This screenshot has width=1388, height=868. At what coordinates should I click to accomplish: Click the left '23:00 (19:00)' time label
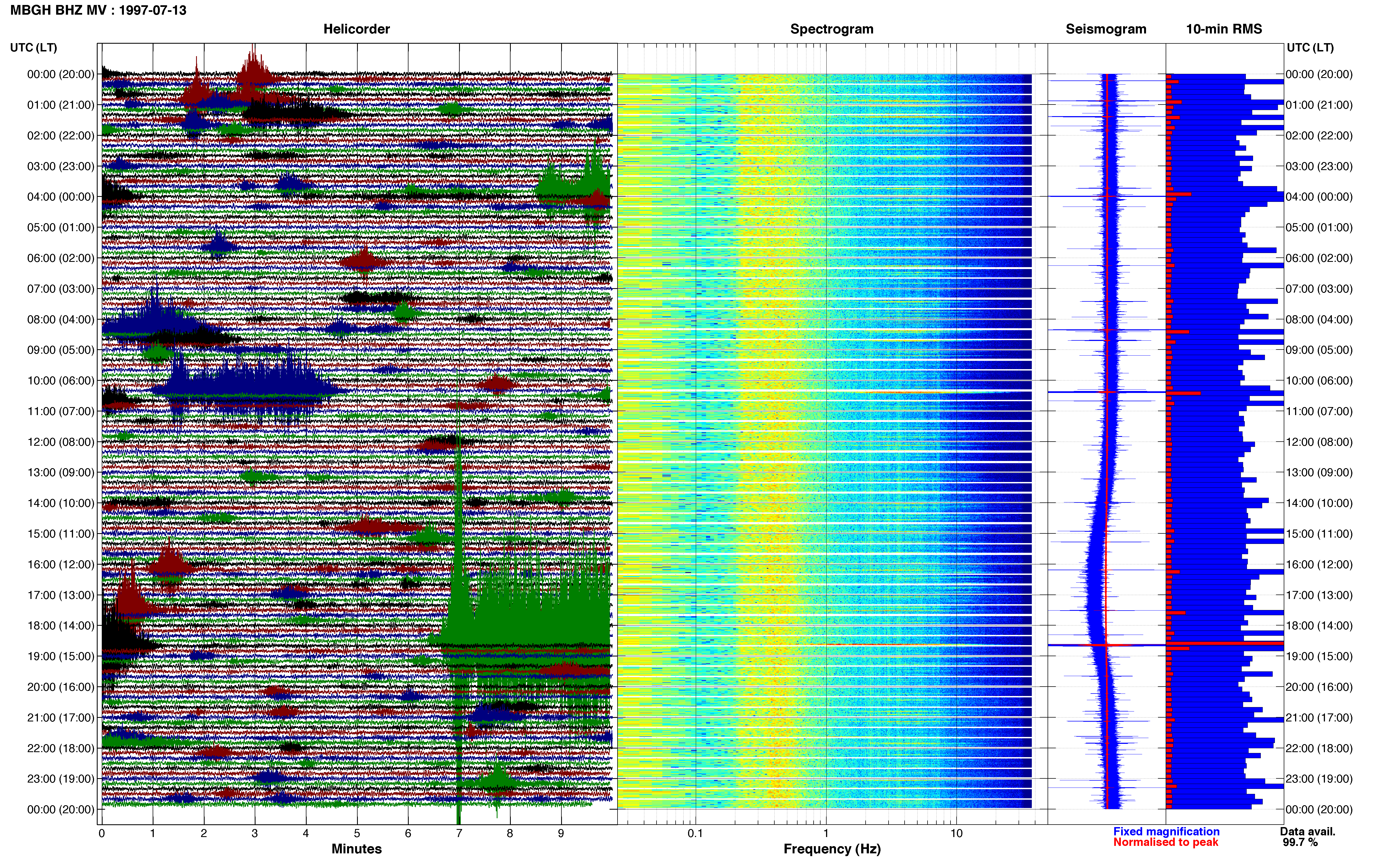[x=61, y=779]
